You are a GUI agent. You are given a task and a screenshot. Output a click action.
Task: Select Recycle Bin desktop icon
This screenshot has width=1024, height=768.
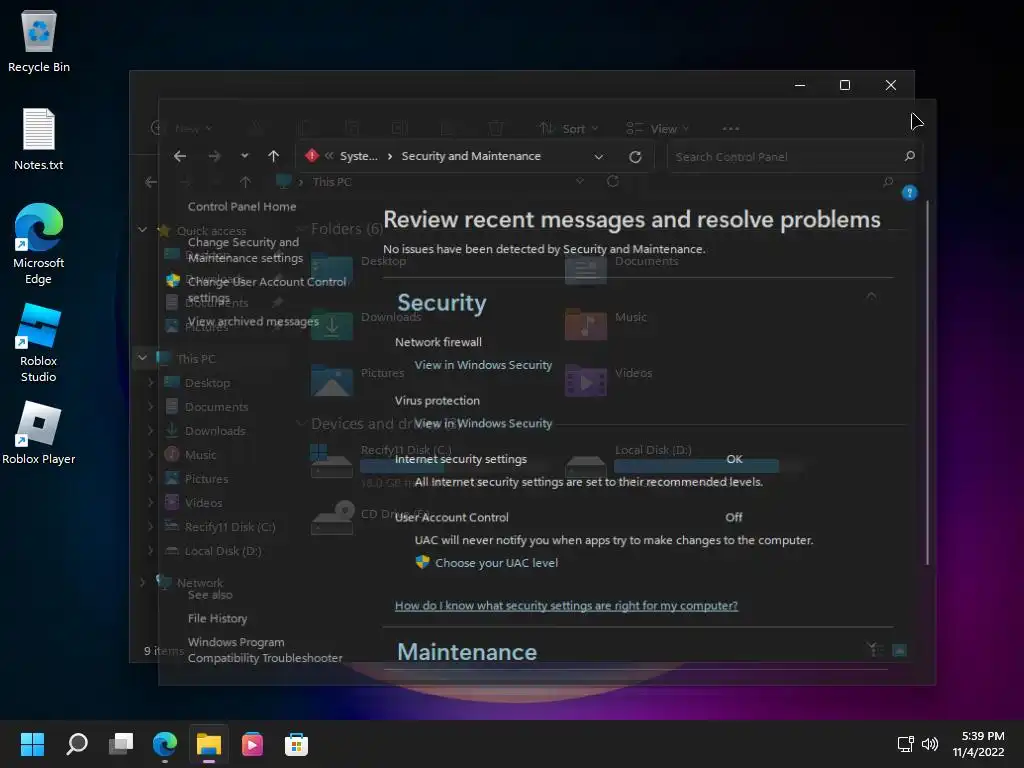point(39,41)
